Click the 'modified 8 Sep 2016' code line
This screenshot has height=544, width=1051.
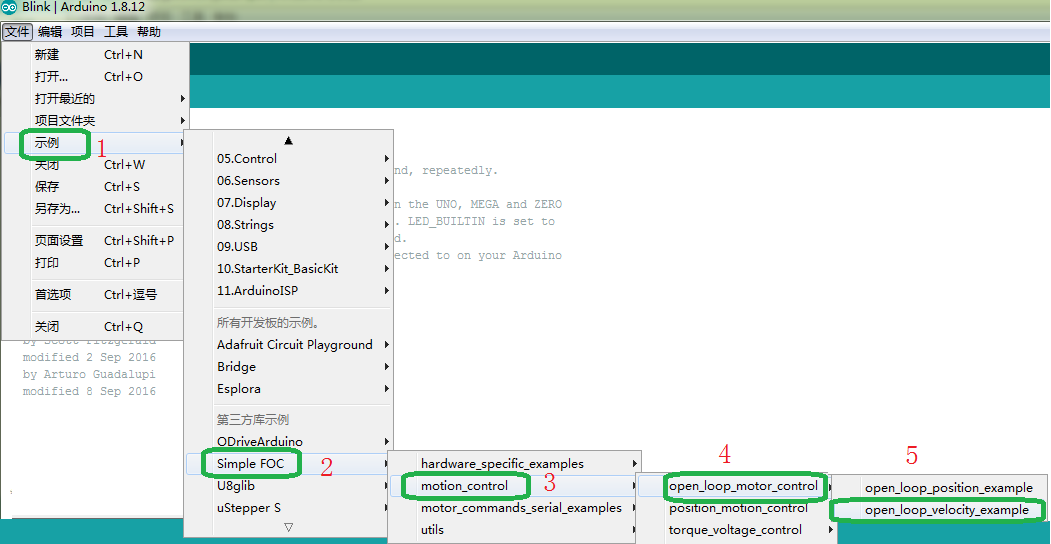point(89,391)
